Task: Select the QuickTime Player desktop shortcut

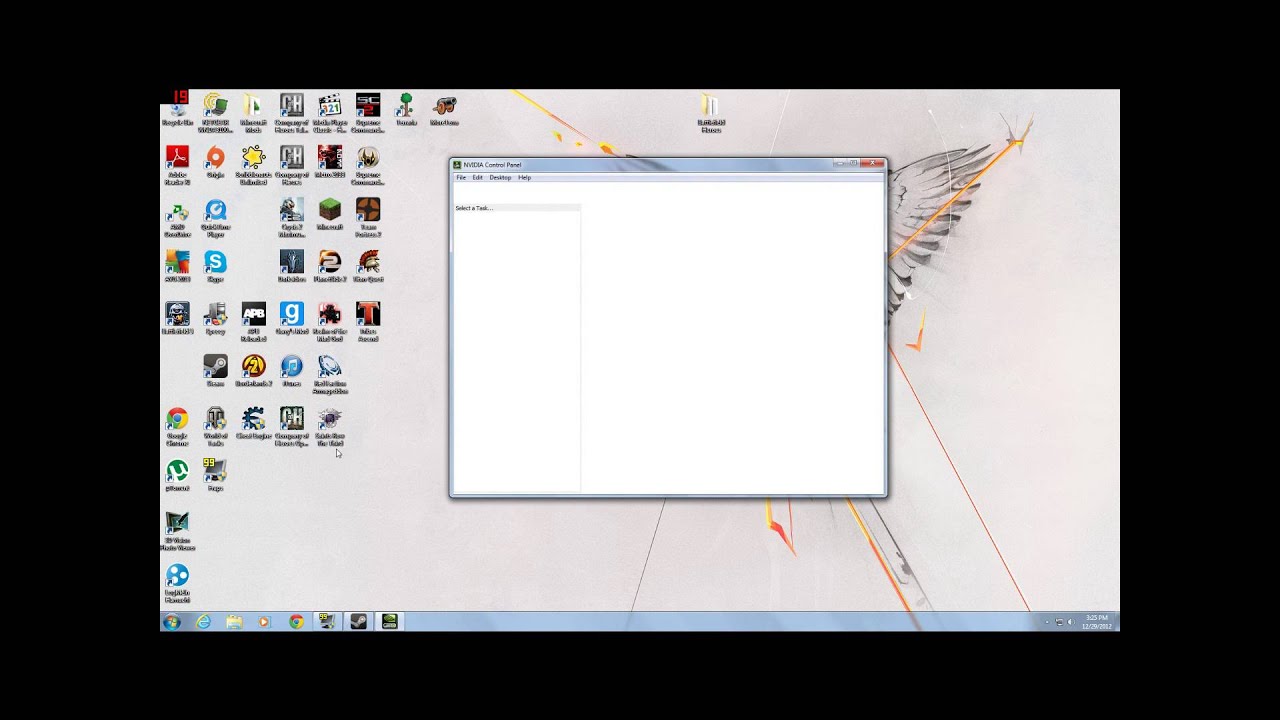Action: click(x=215, y=217)
